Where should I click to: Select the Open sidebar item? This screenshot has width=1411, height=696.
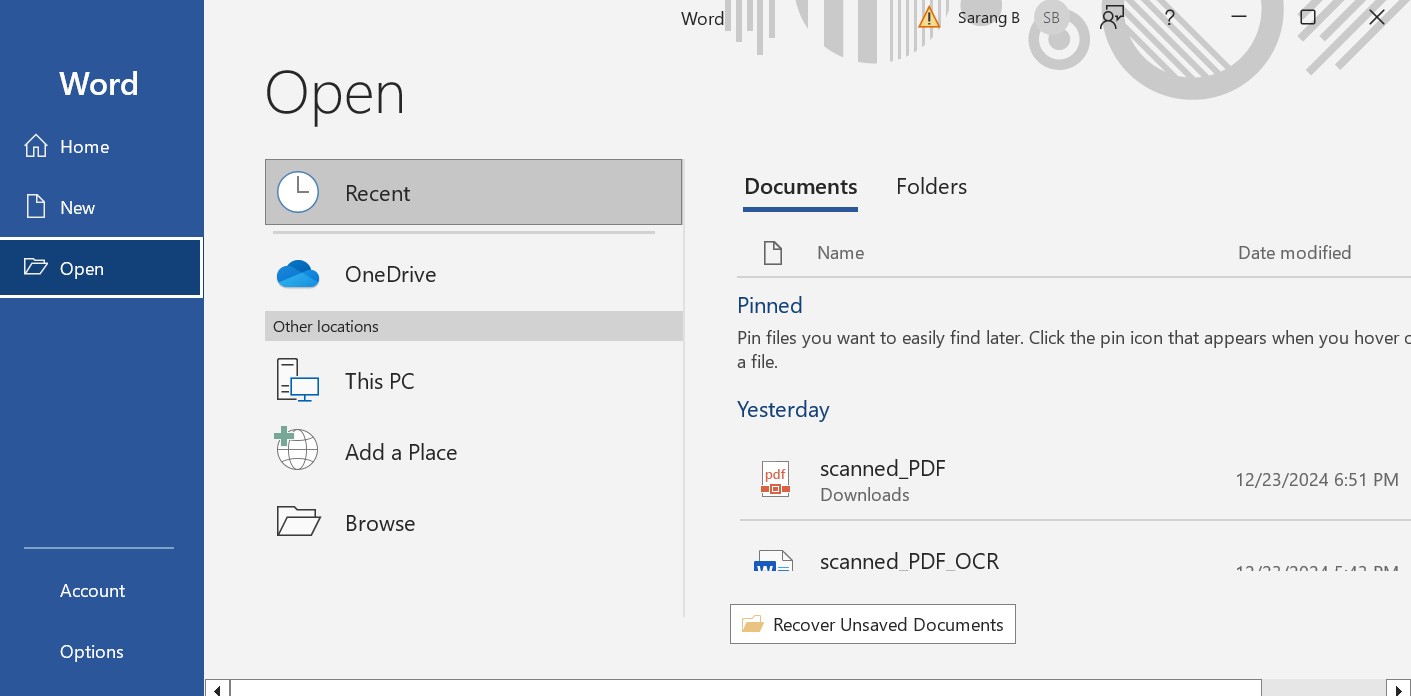[x=101, y=268]
